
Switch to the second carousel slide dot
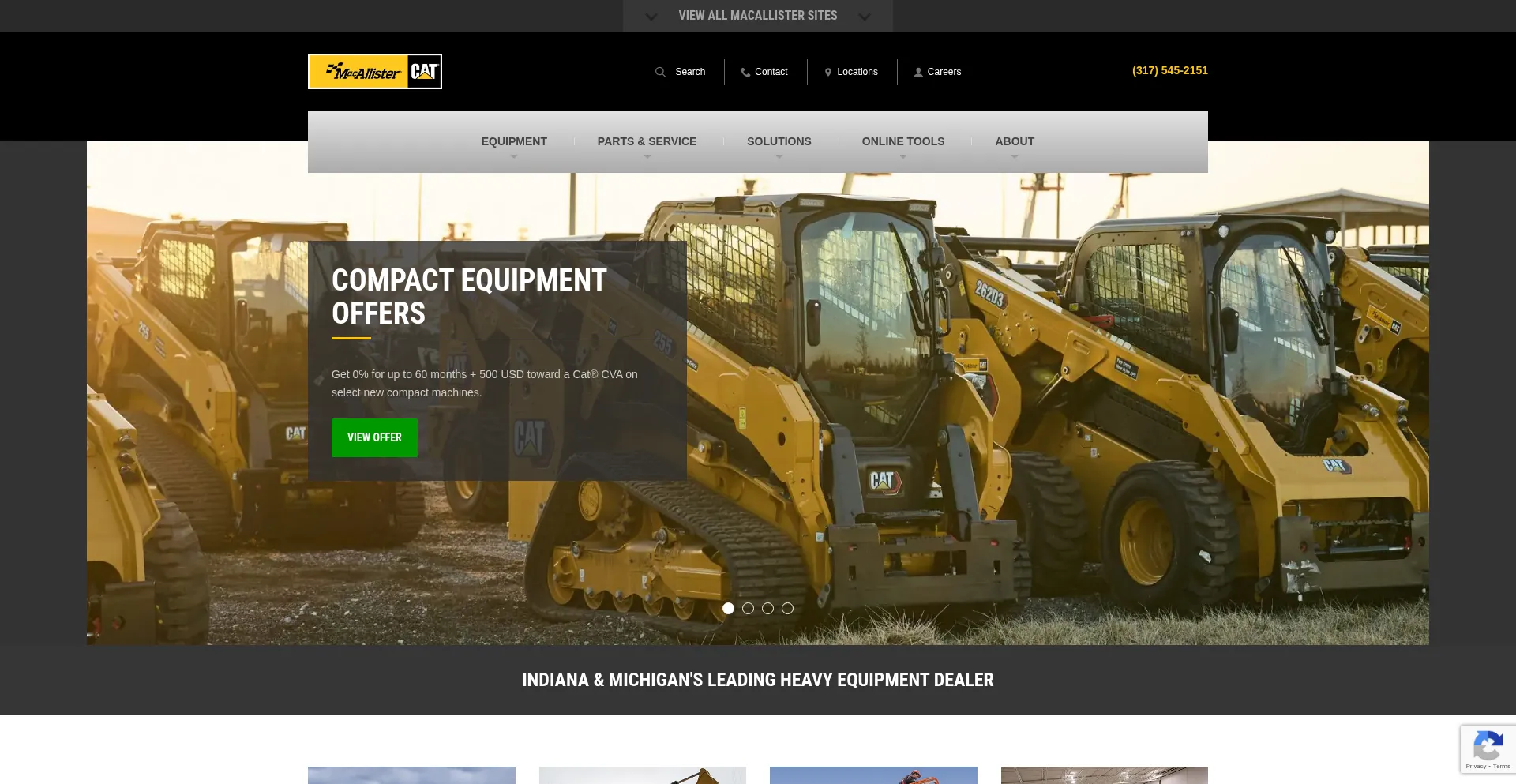coord(748,609)
